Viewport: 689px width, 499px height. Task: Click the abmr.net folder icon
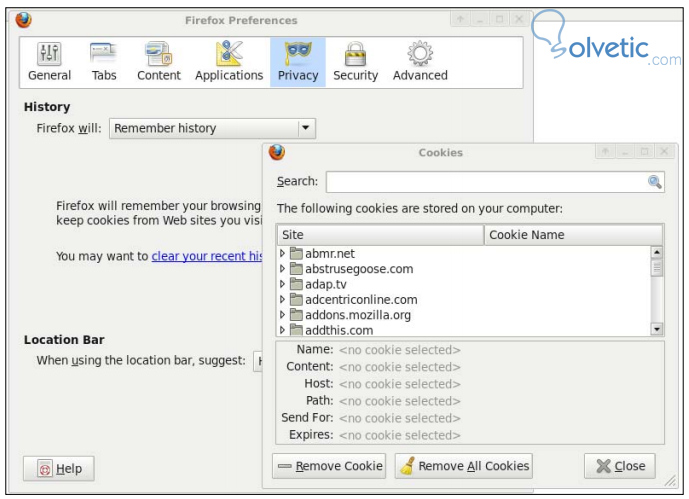coord(297,253)
